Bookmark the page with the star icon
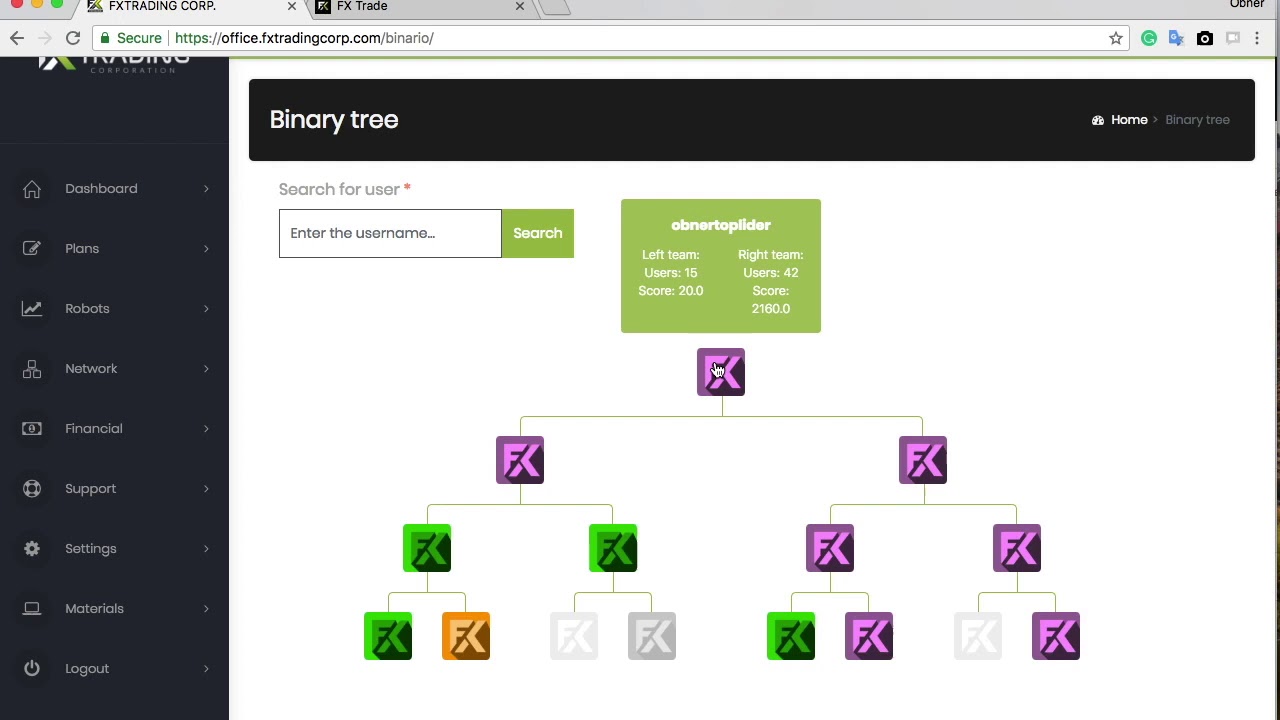The height and width of the screenshot is (720, 1280). click(1116, 38)
